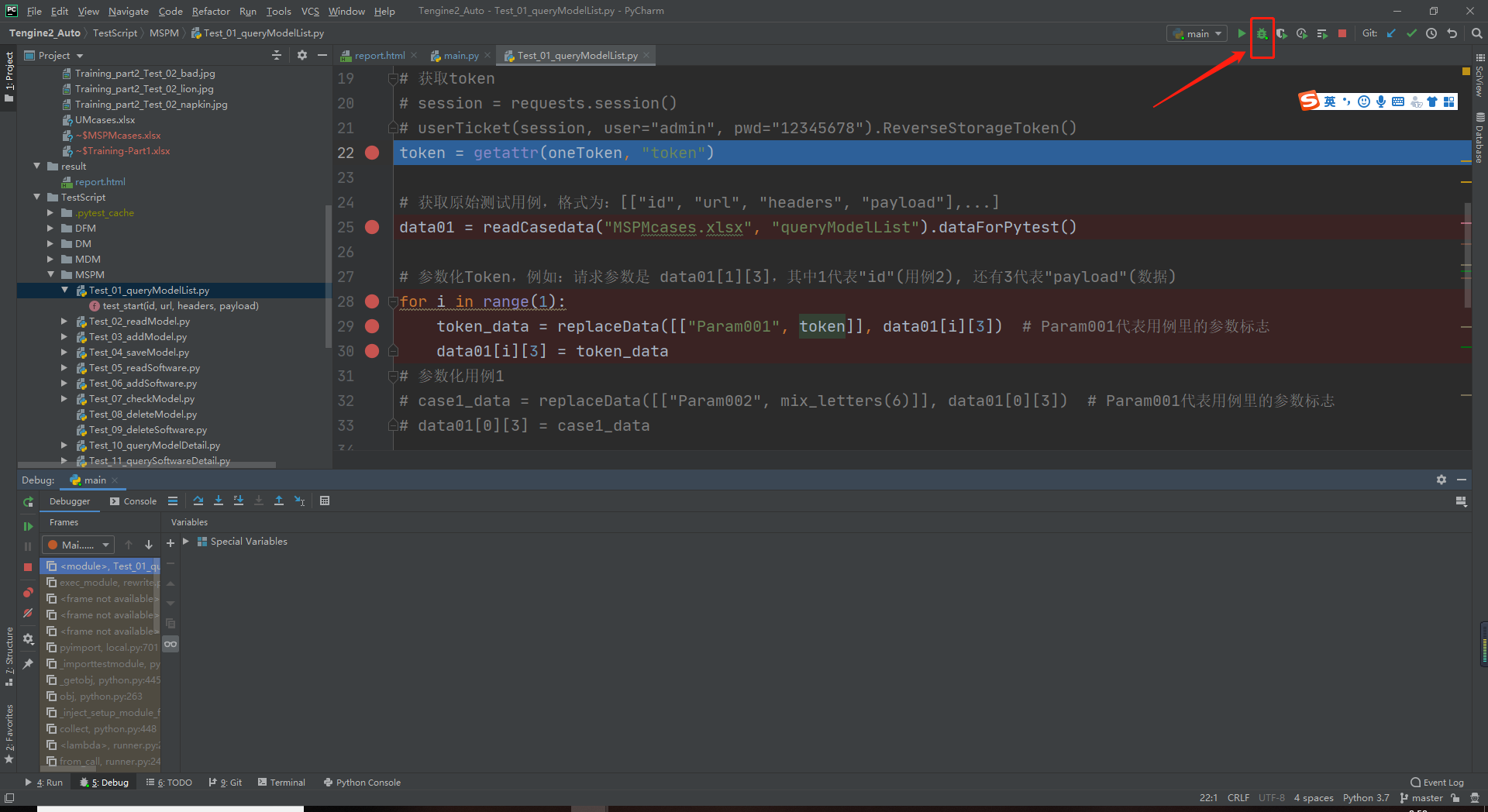The image size is (1488, 812).
Task: Collapse all in Project panel toolbar
Action: [x=277, y=55]
